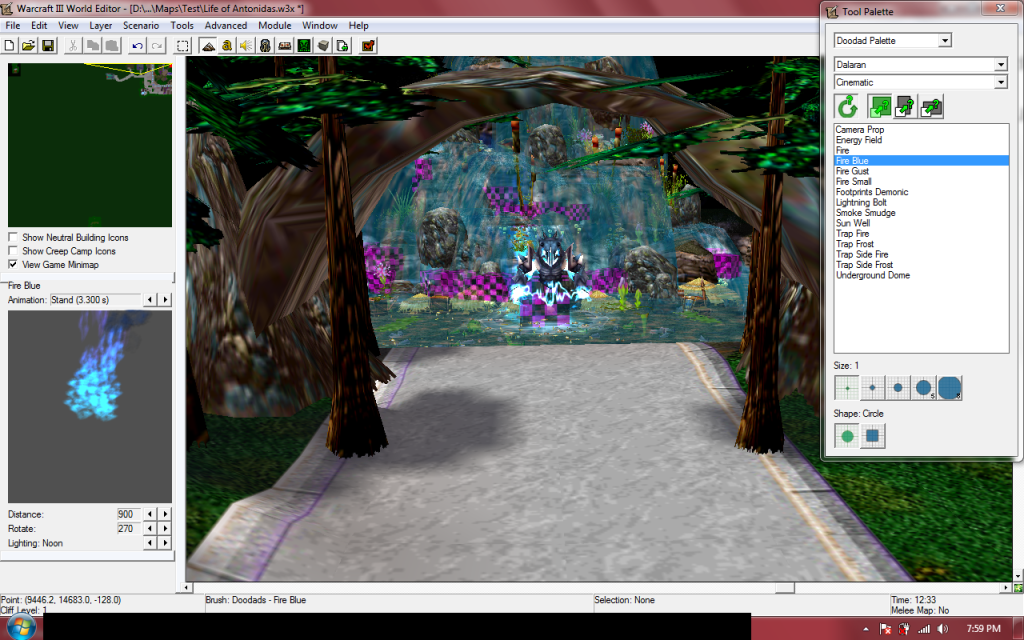Screen dimensions: 1024x640
Task: Save the map using floppy icon
Action: click(x=48, y=46)
